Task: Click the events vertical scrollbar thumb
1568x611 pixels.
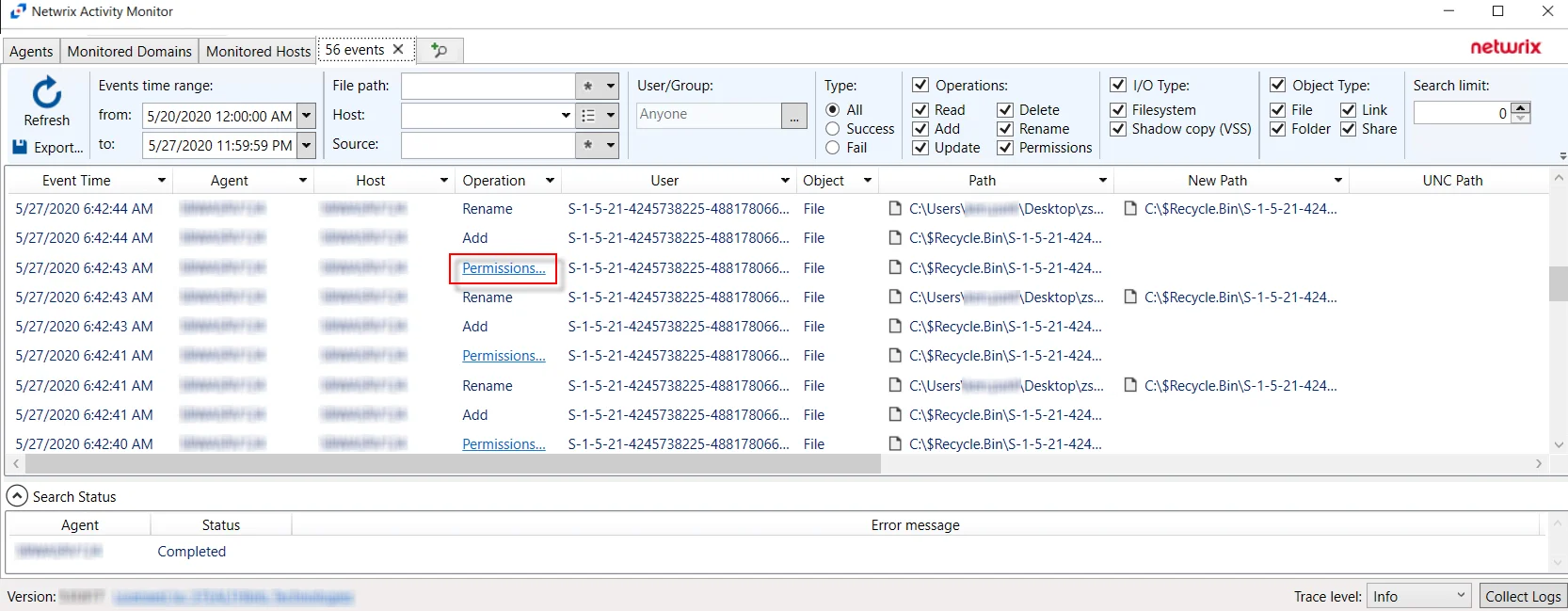Action: [1559, 284]
